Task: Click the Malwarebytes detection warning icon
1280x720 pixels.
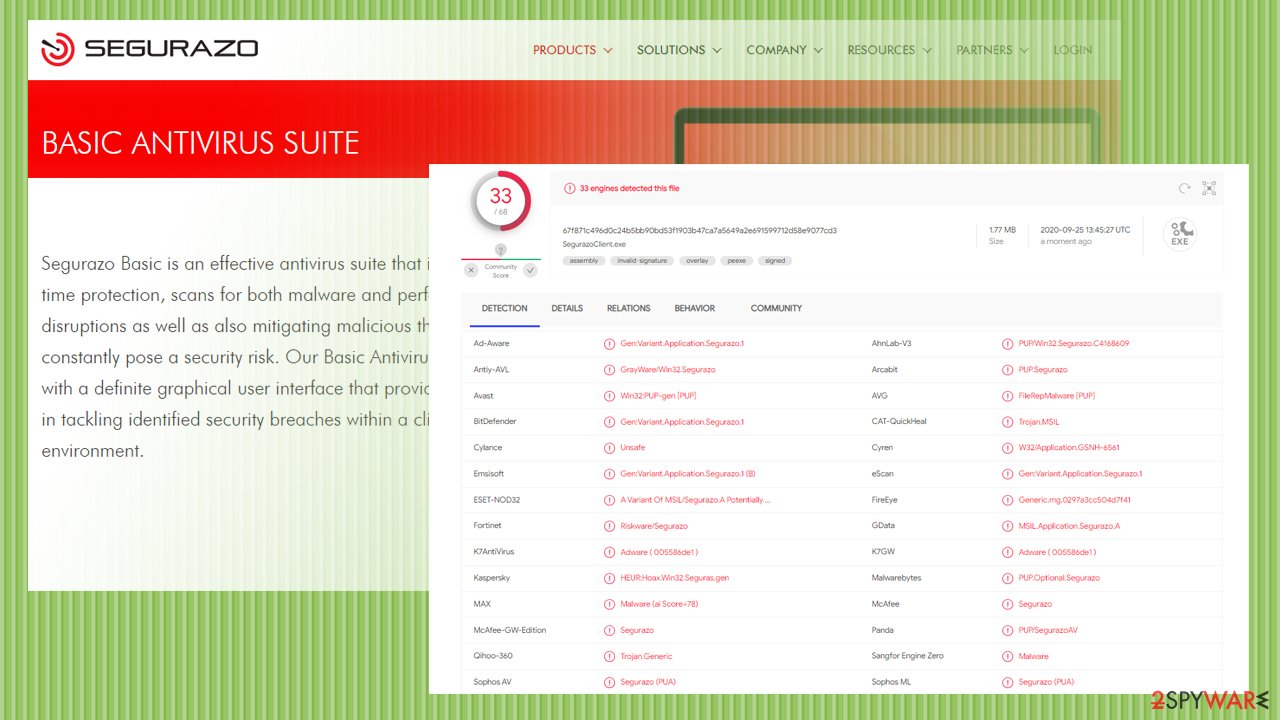Action: pos(1007,578)
